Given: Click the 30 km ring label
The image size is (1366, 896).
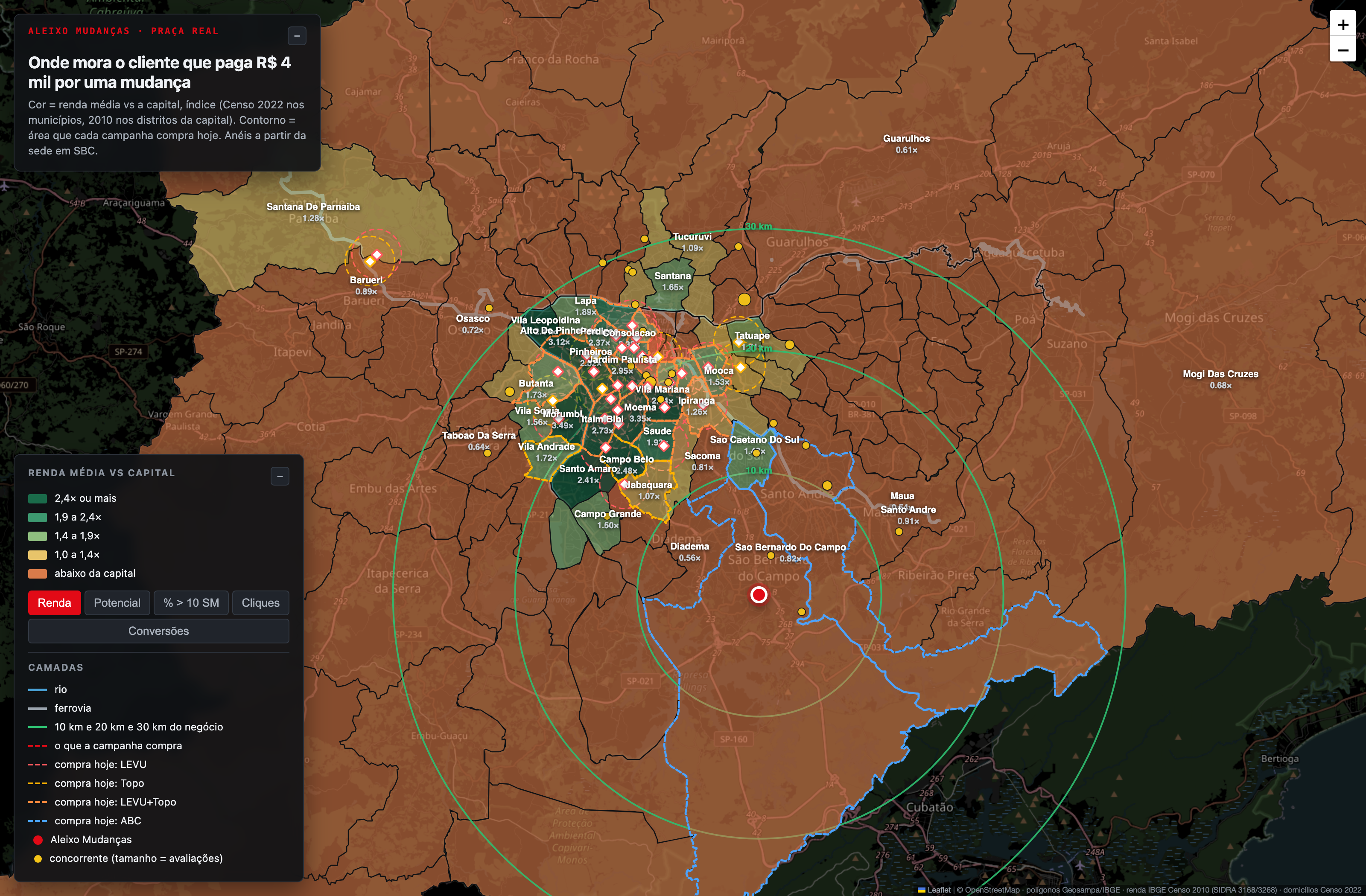Looking at the screenshot, I should point(758,227).
